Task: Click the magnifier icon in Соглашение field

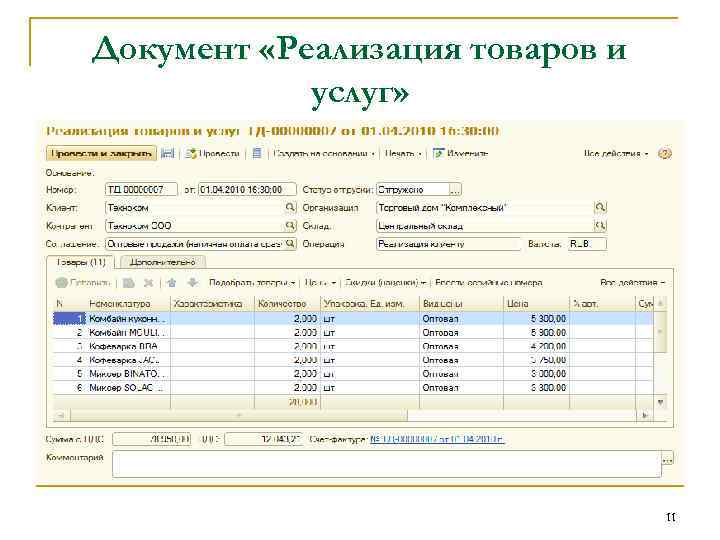Action: [x=290, y=243]
